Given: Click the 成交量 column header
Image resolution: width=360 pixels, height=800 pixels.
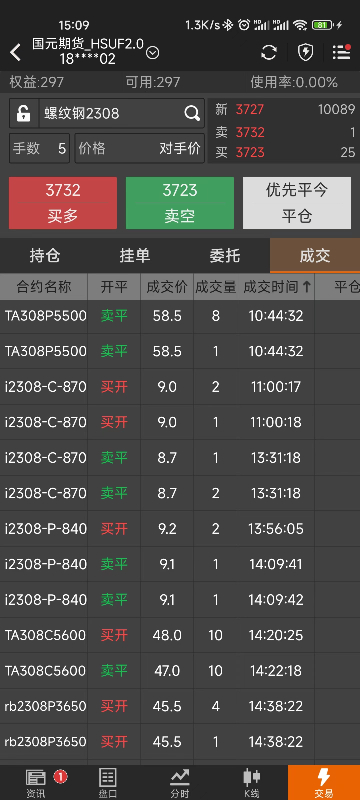Looking at the screenshot, I should click(216, 287).
